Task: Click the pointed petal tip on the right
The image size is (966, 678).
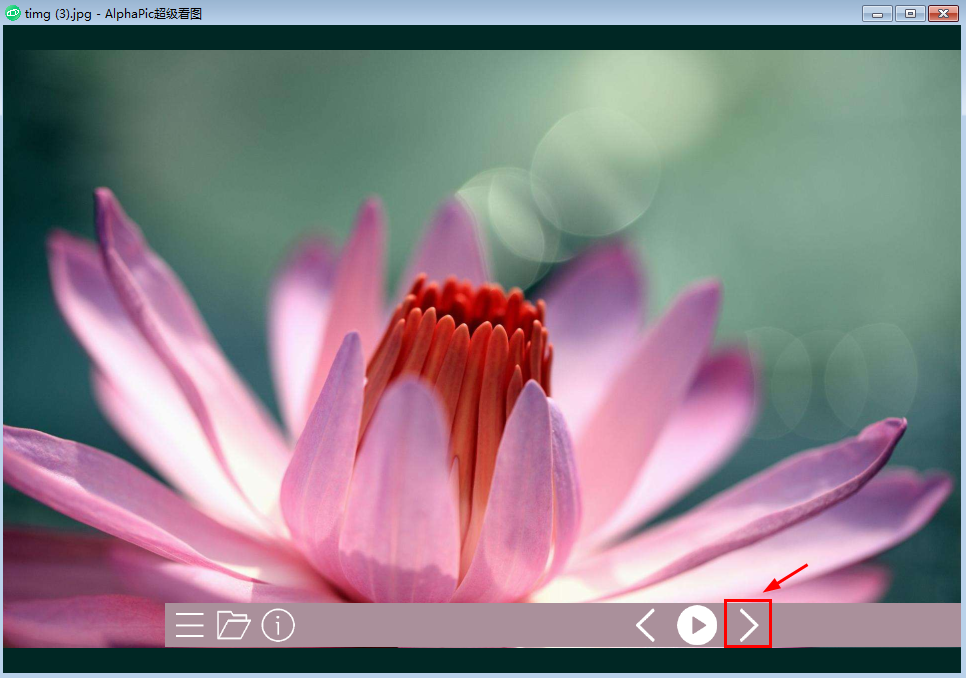Action: point(895,428)
